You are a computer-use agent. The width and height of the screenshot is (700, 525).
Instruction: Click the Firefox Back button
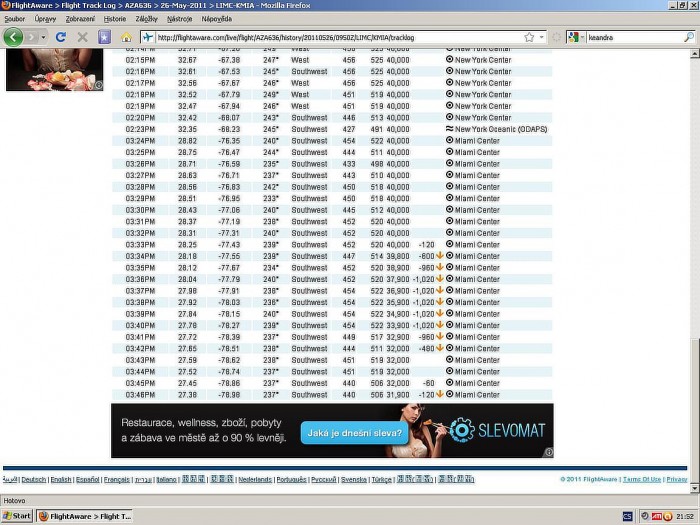[x=13, y=37]
